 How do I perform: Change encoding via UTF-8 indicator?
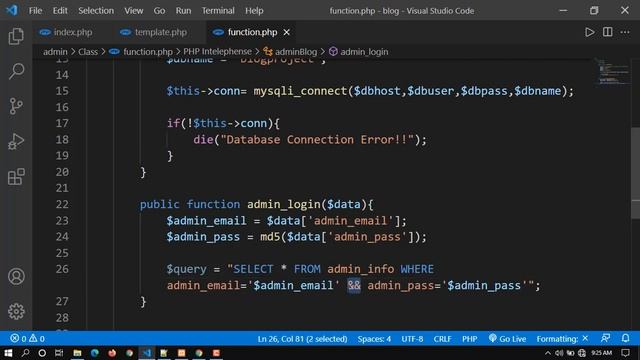[x=412, y=339]
